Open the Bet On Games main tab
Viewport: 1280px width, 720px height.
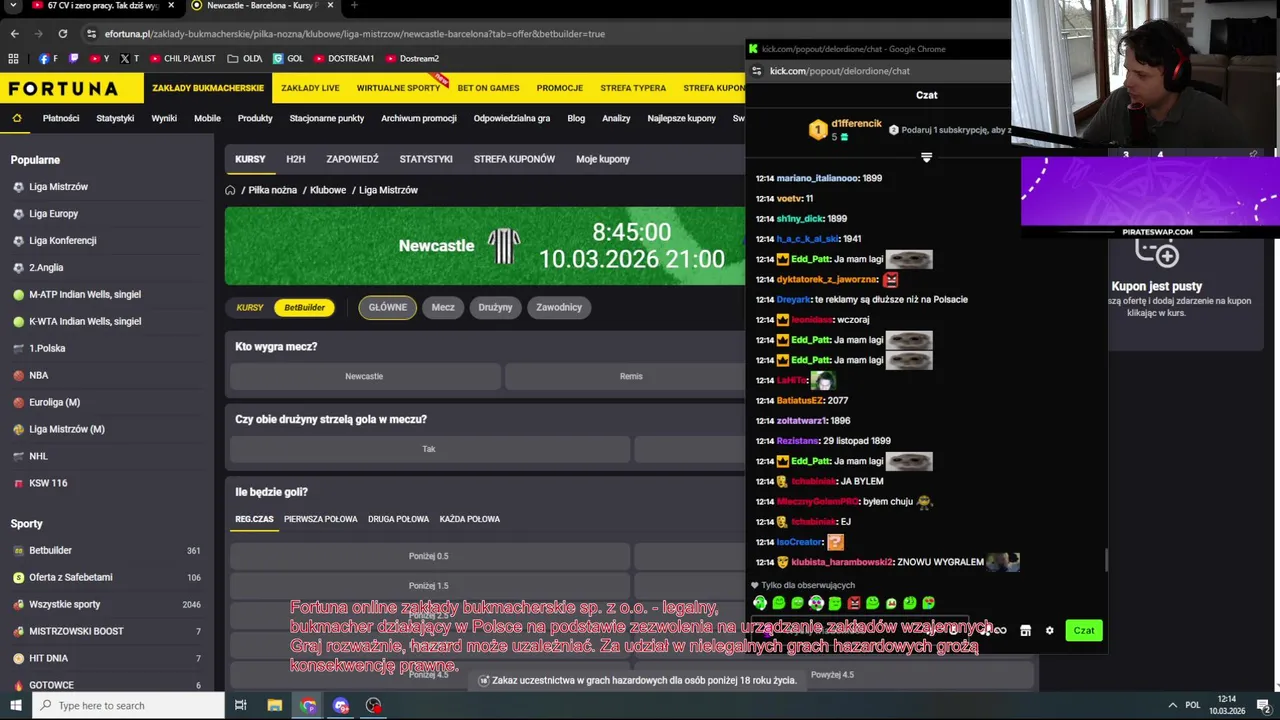tap(488, 88)
